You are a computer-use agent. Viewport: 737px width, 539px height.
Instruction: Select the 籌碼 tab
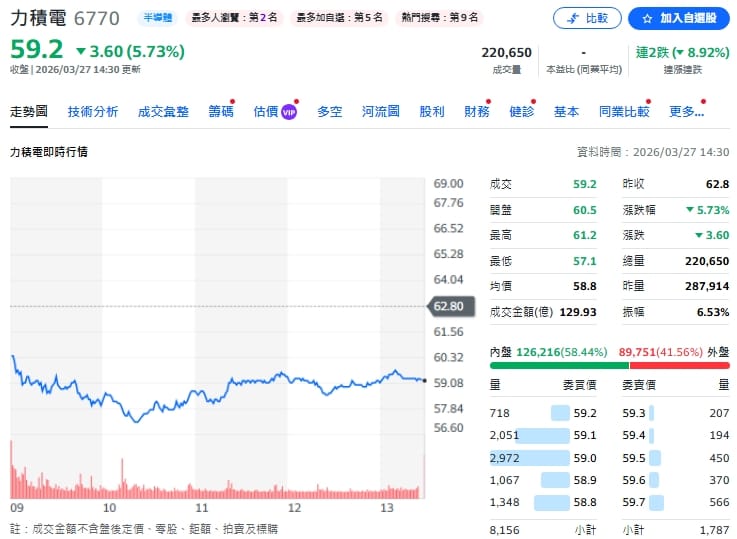220,112
